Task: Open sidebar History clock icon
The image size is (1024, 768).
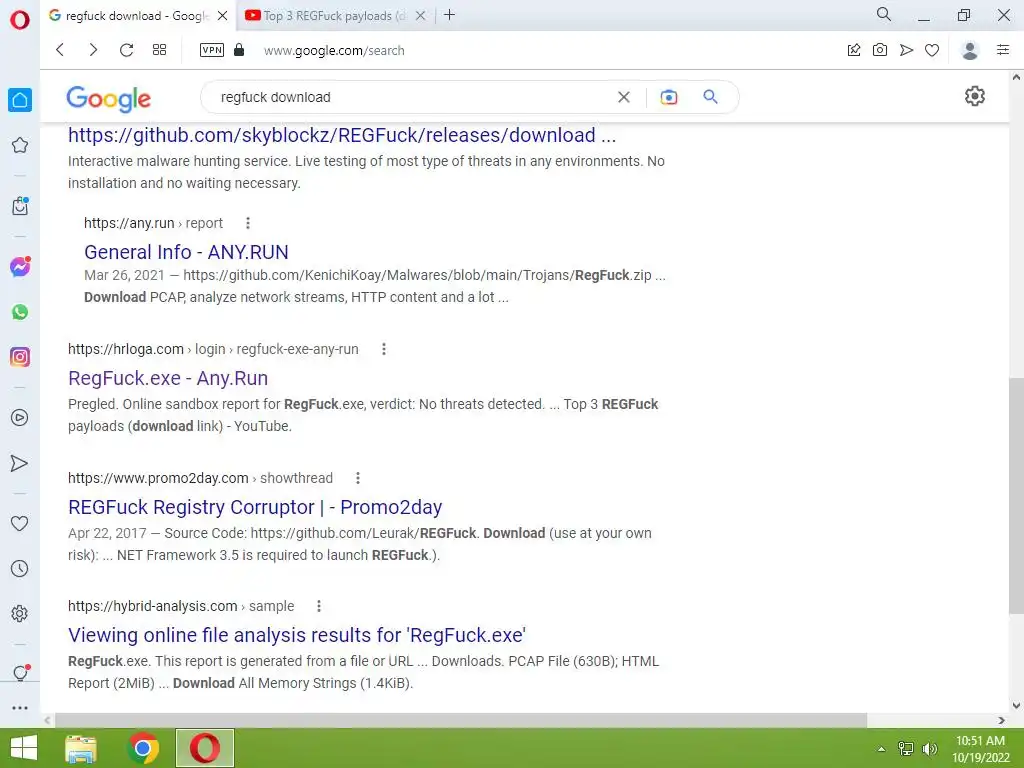Action: pyautogui.click(x=20, y=568)
